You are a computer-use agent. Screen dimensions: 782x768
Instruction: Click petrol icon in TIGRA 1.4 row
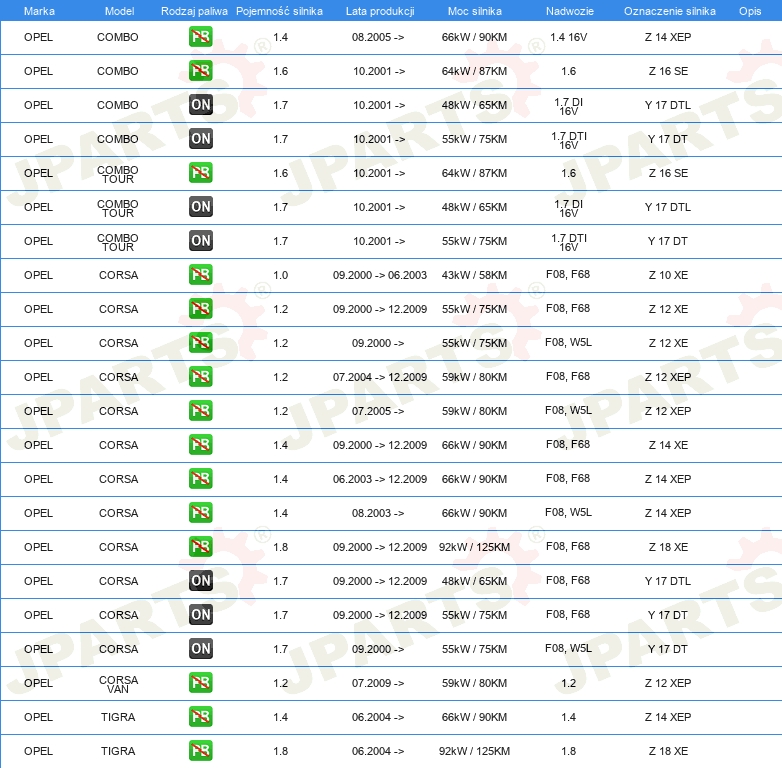[x=200, y=717]
